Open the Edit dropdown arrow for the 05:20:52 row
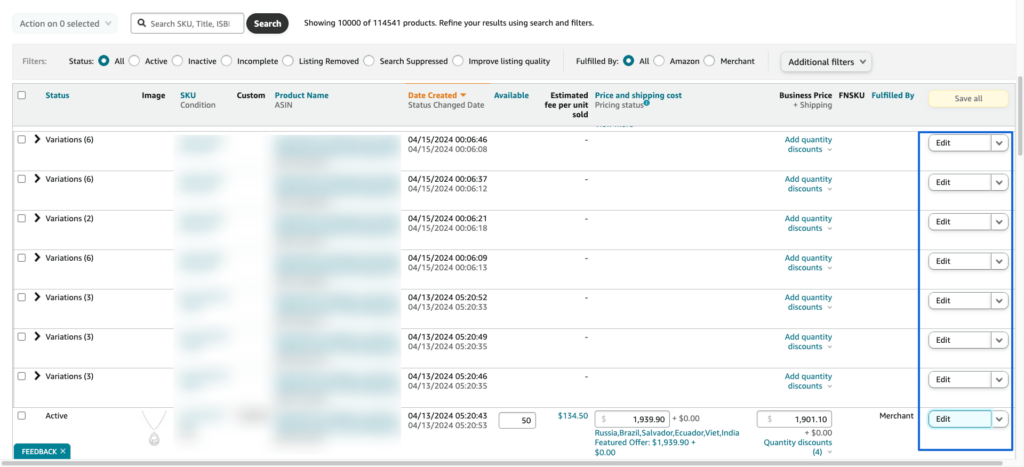Viewport: 1024px width, 467px height. click(999, 301)
